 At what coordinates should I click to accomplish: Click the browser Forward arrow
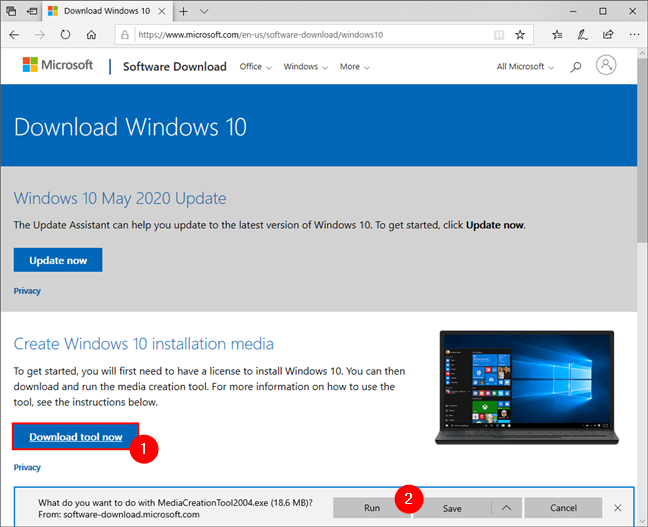coord(40,35)
